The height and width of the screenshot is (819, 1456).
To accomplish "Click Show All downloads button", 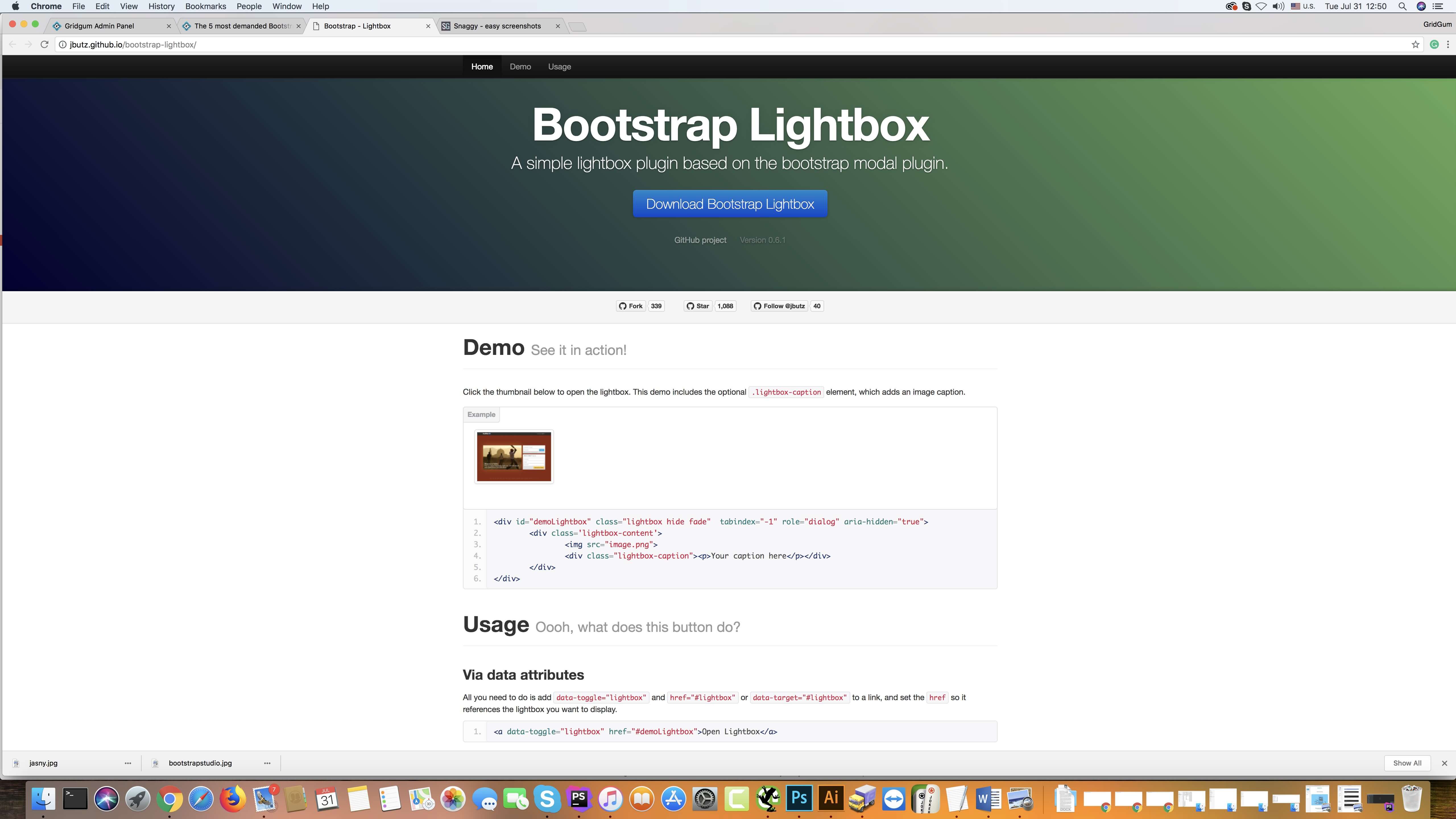I will tap(1407, 763).
